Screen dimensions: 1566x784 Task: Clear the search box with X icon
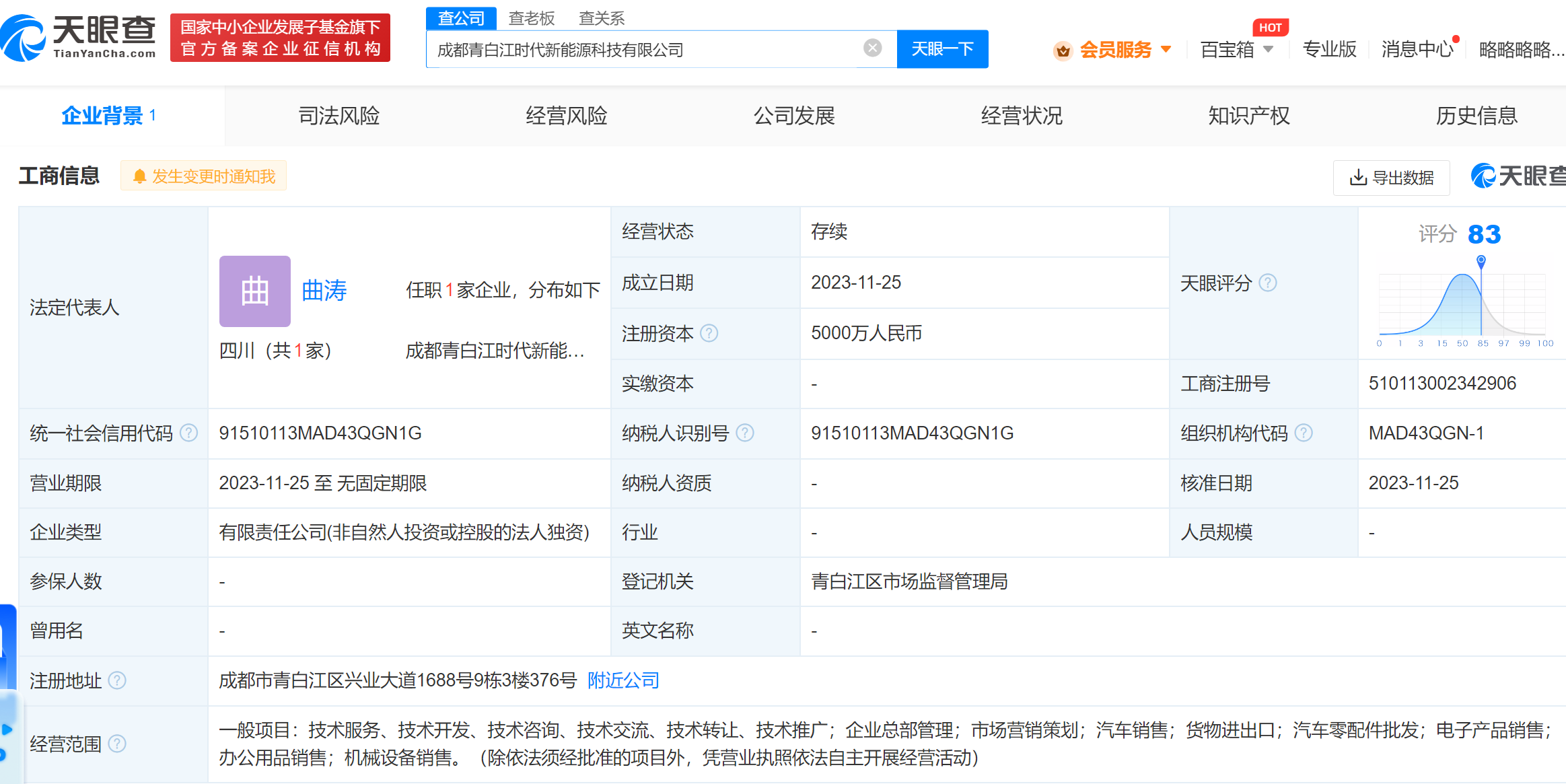tap(872, 48)
